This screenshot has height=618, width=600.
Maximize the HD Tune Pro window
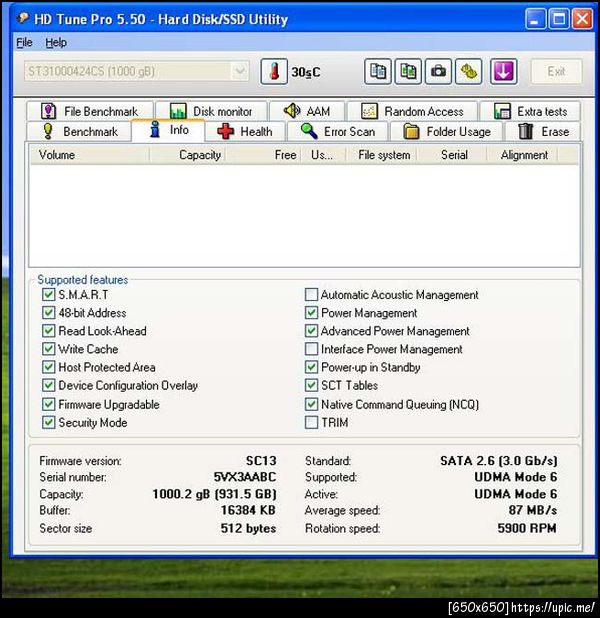[559, 18]
